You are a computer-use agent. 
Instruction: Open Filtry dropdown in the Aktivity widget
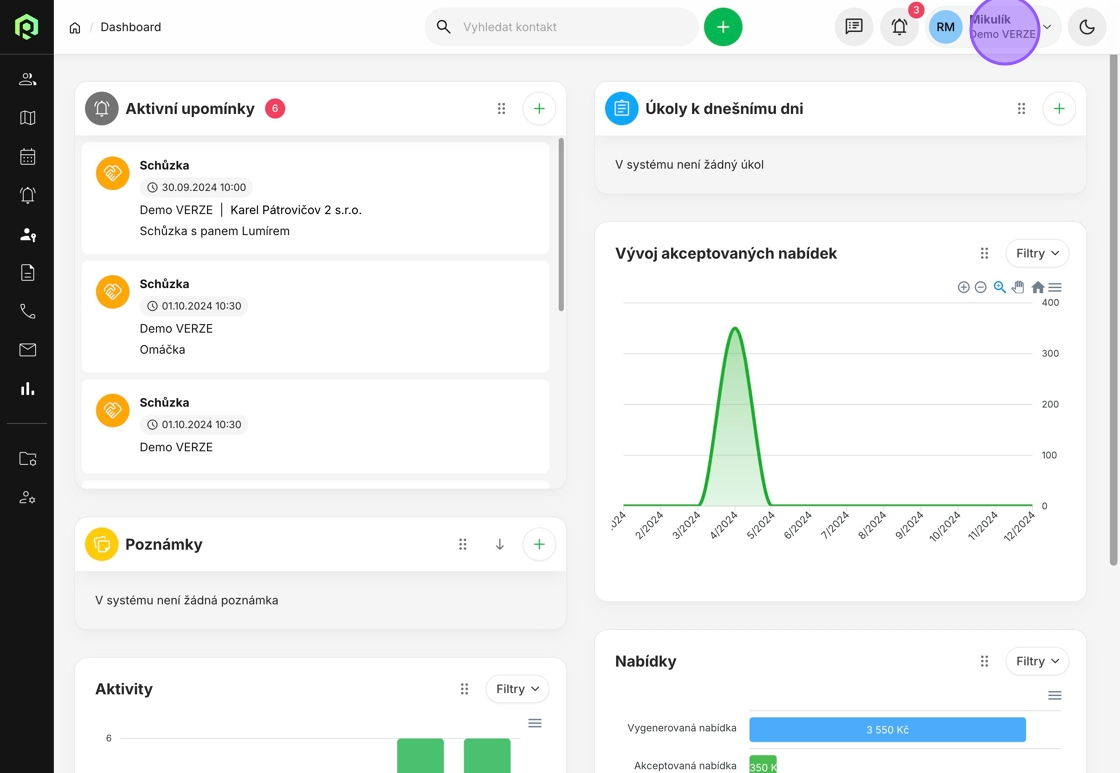(x=517, y=689)
